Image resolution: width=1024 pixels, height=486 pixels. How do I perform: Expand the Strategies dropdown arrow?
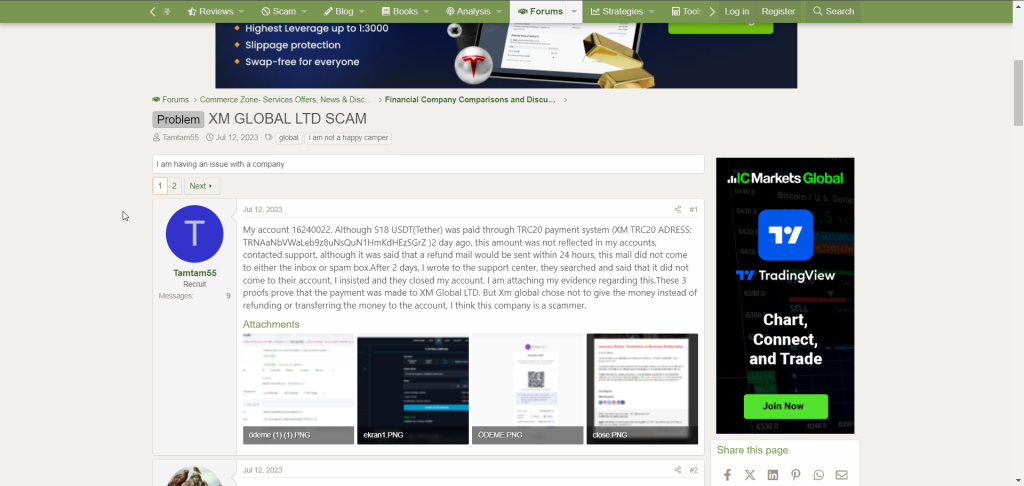pos(652,11)
